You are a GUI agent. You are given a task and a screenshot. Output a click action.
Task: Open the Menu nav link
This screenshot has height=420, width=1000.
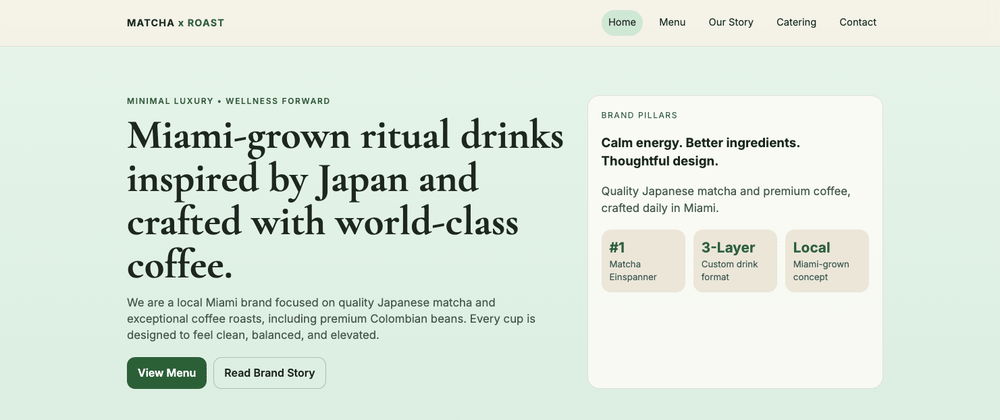[x=672, y=22]
